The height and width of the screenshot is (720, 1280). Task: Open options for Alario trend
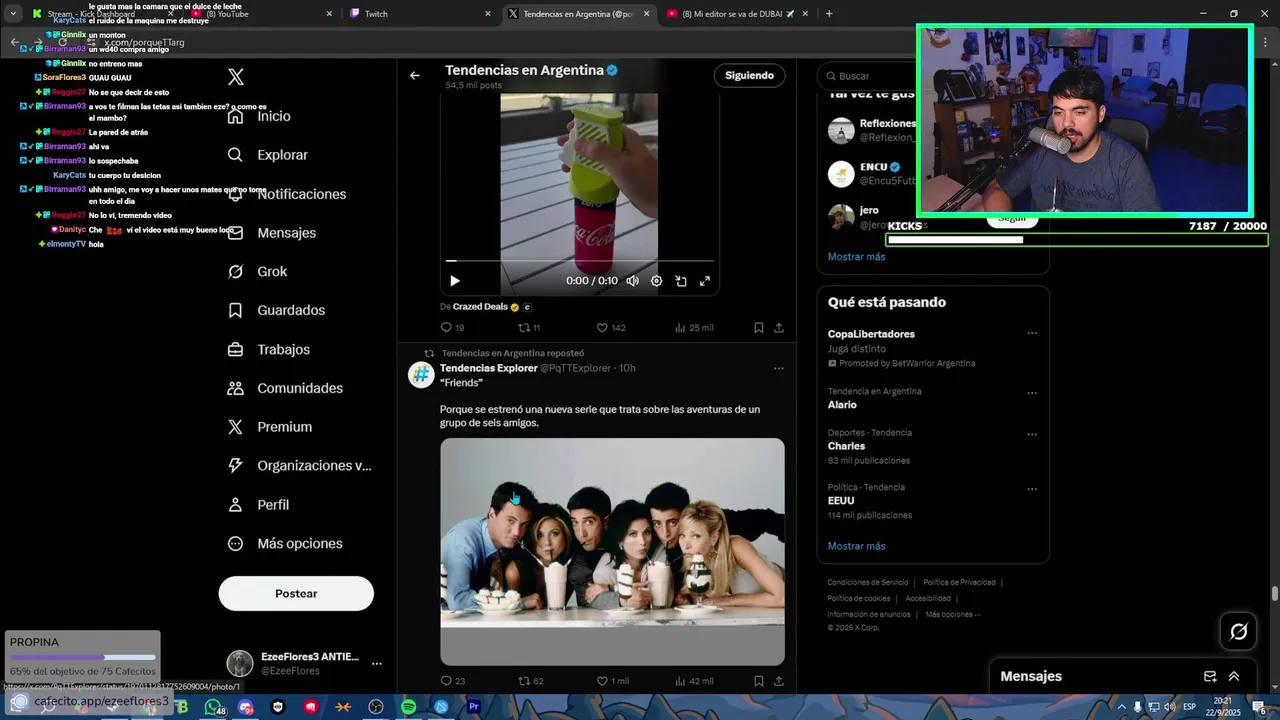[1032, 393]
